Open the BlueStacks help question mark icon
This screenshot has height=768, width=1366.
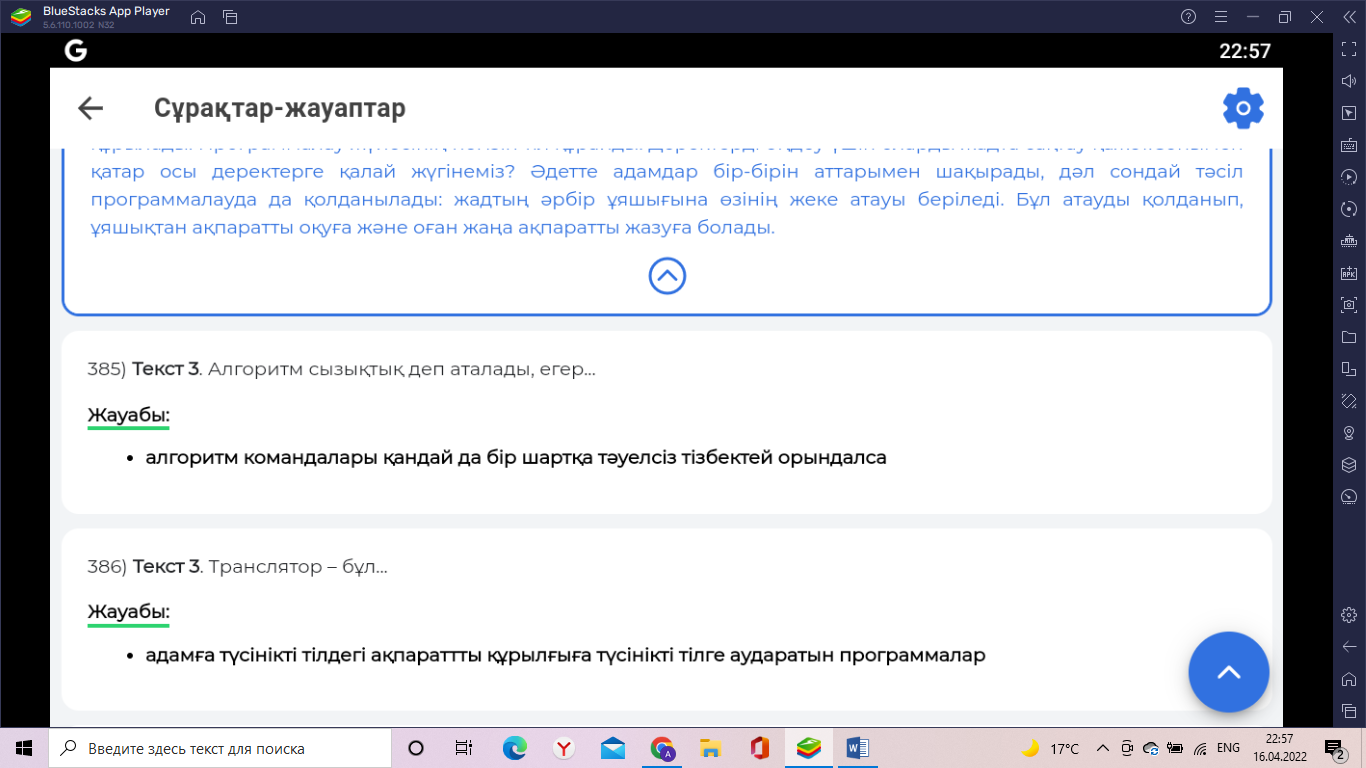tap(1188, 17)
